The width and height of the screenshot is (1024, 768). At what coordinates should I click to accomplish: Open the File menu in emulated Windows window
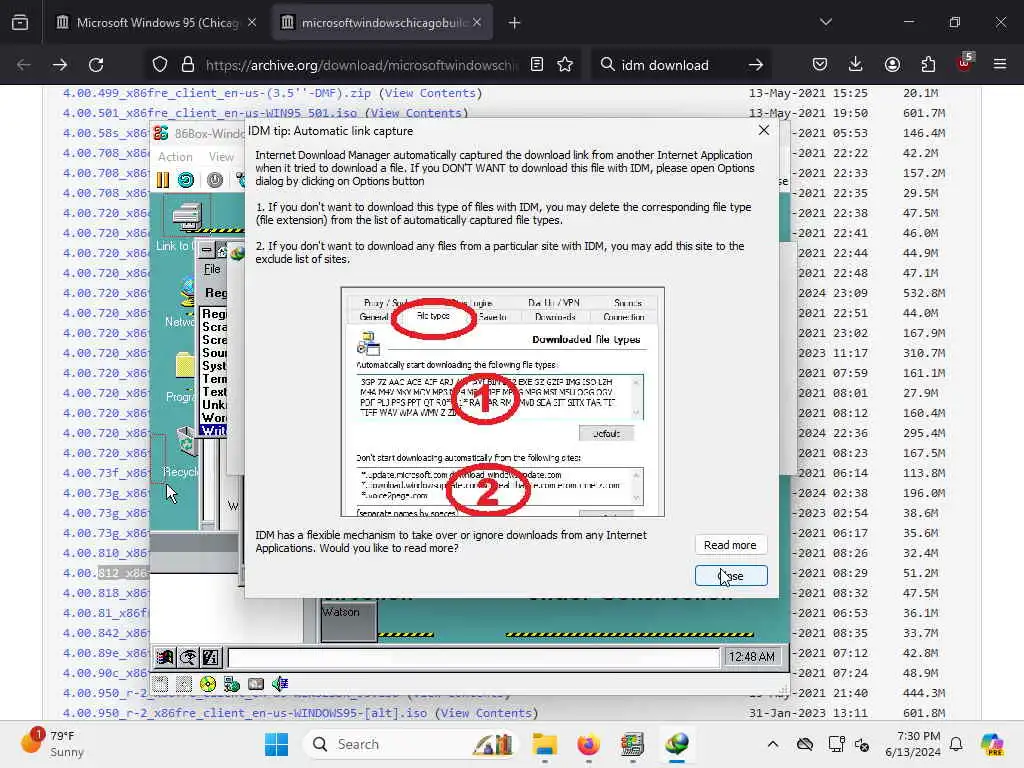[212, 269]
